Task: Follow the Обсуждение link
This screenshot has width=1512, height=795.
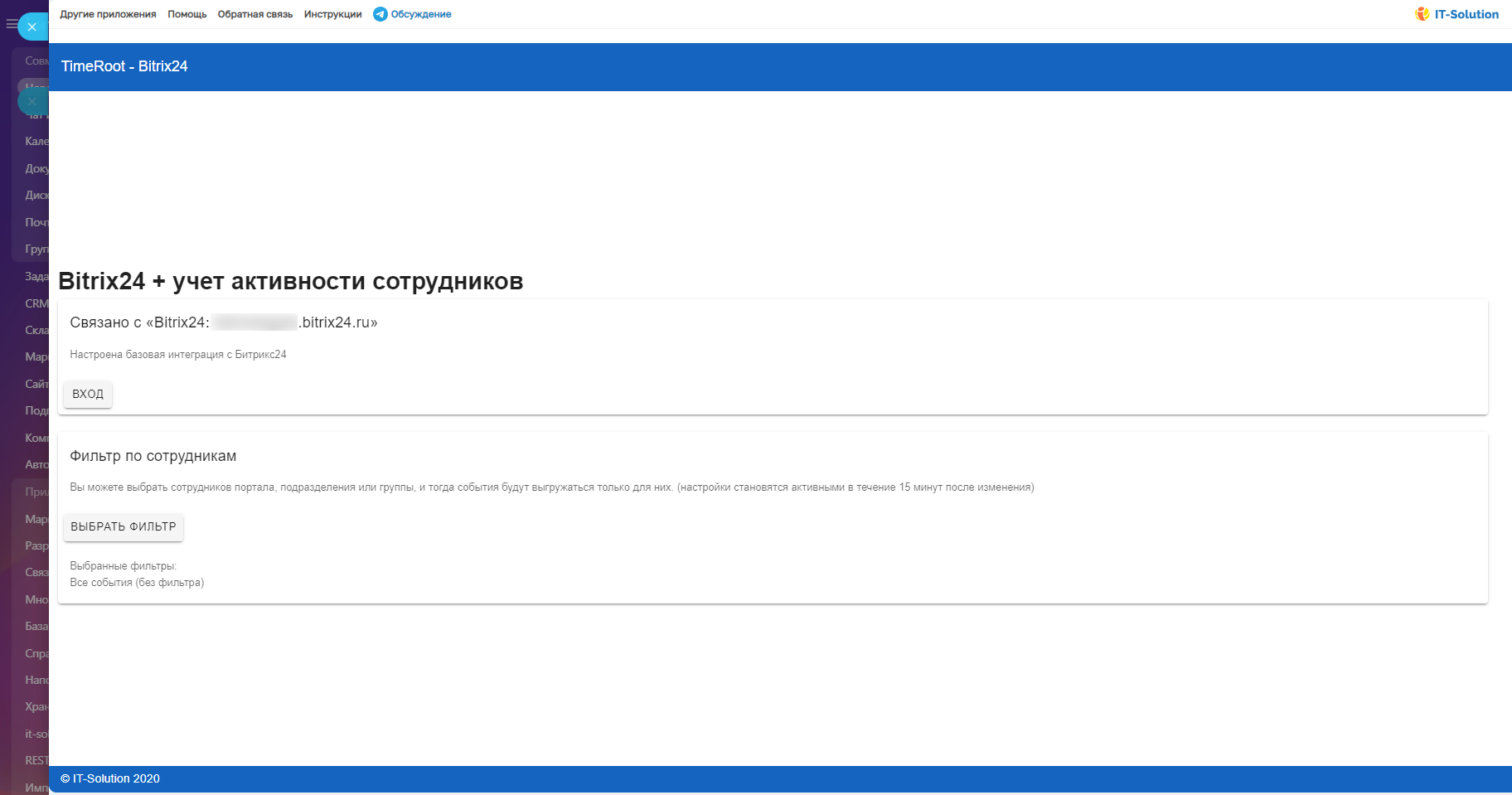Action: 421,14
